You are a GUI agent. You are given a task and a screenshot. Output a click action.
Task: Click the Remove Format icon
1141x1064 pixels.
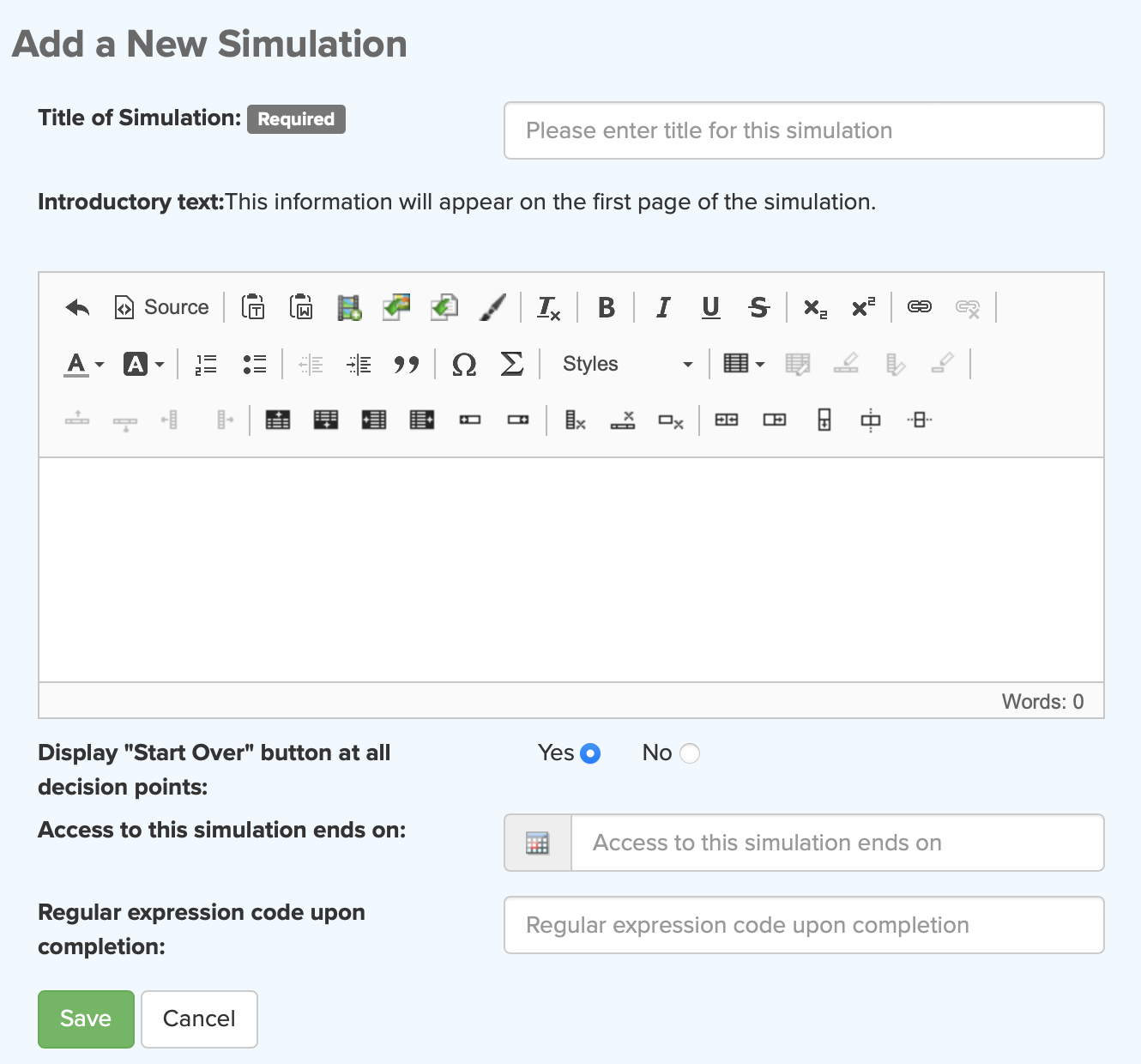tap(549, 307)
